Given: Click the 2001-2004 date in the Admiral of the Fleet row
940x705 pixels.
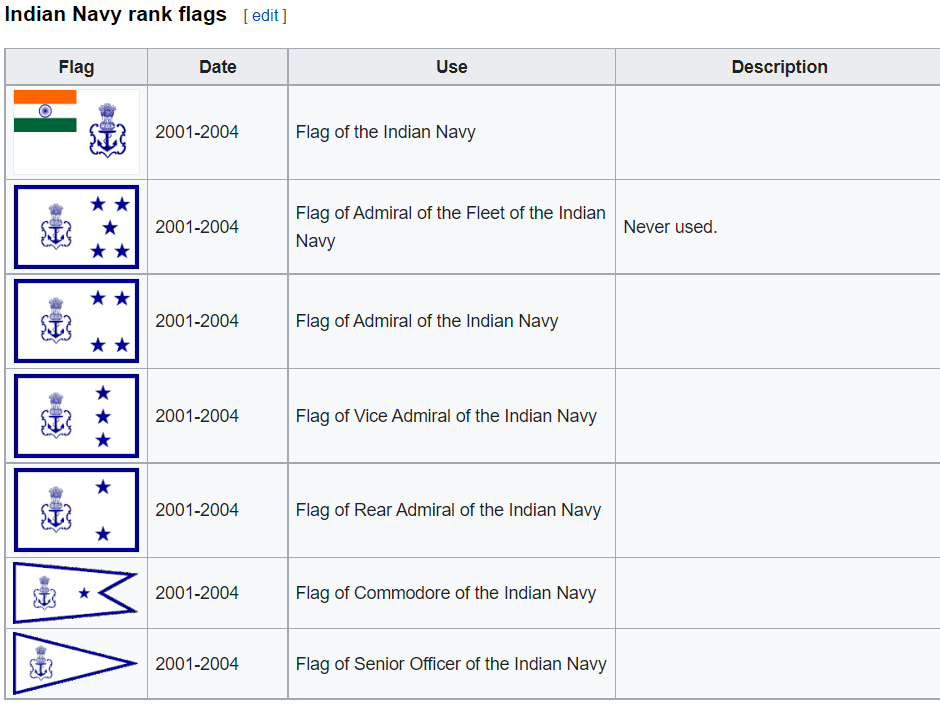Looking at the screenshot, I should point(197,227).
